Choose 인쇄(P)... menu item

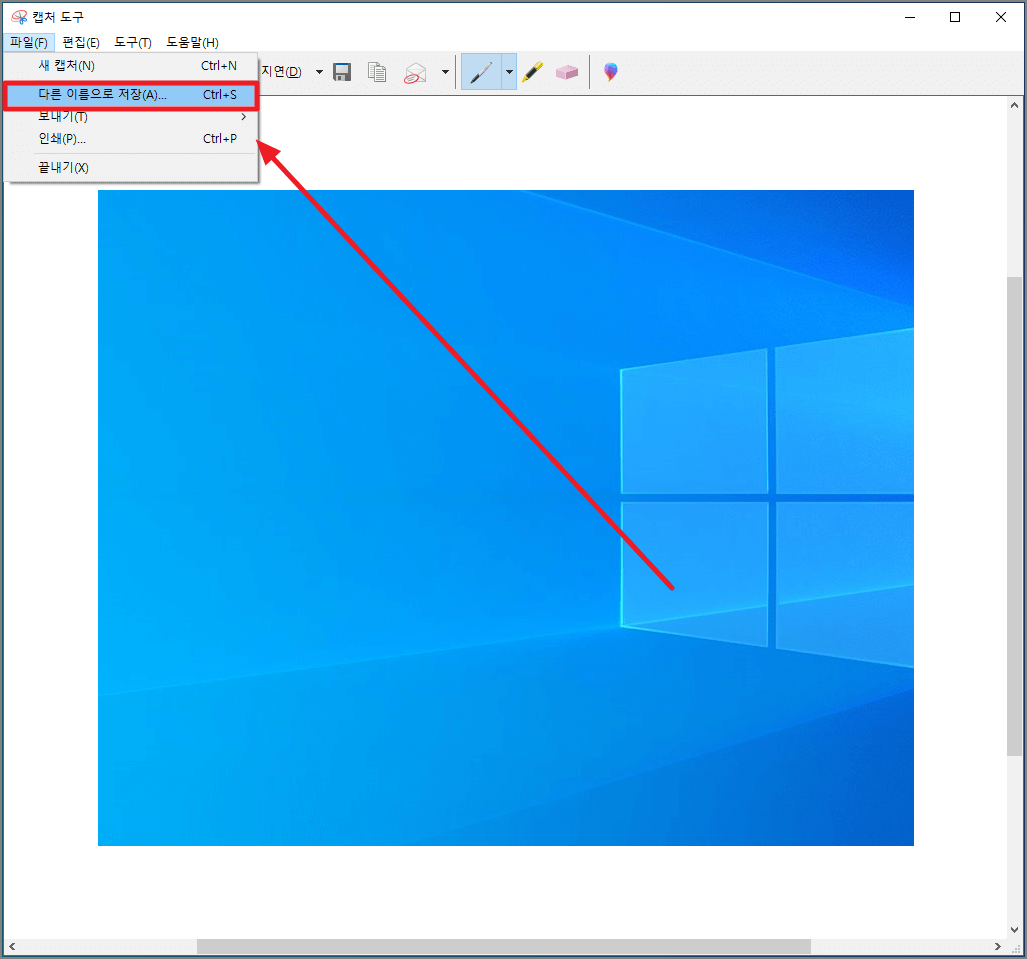click(131, 139)
